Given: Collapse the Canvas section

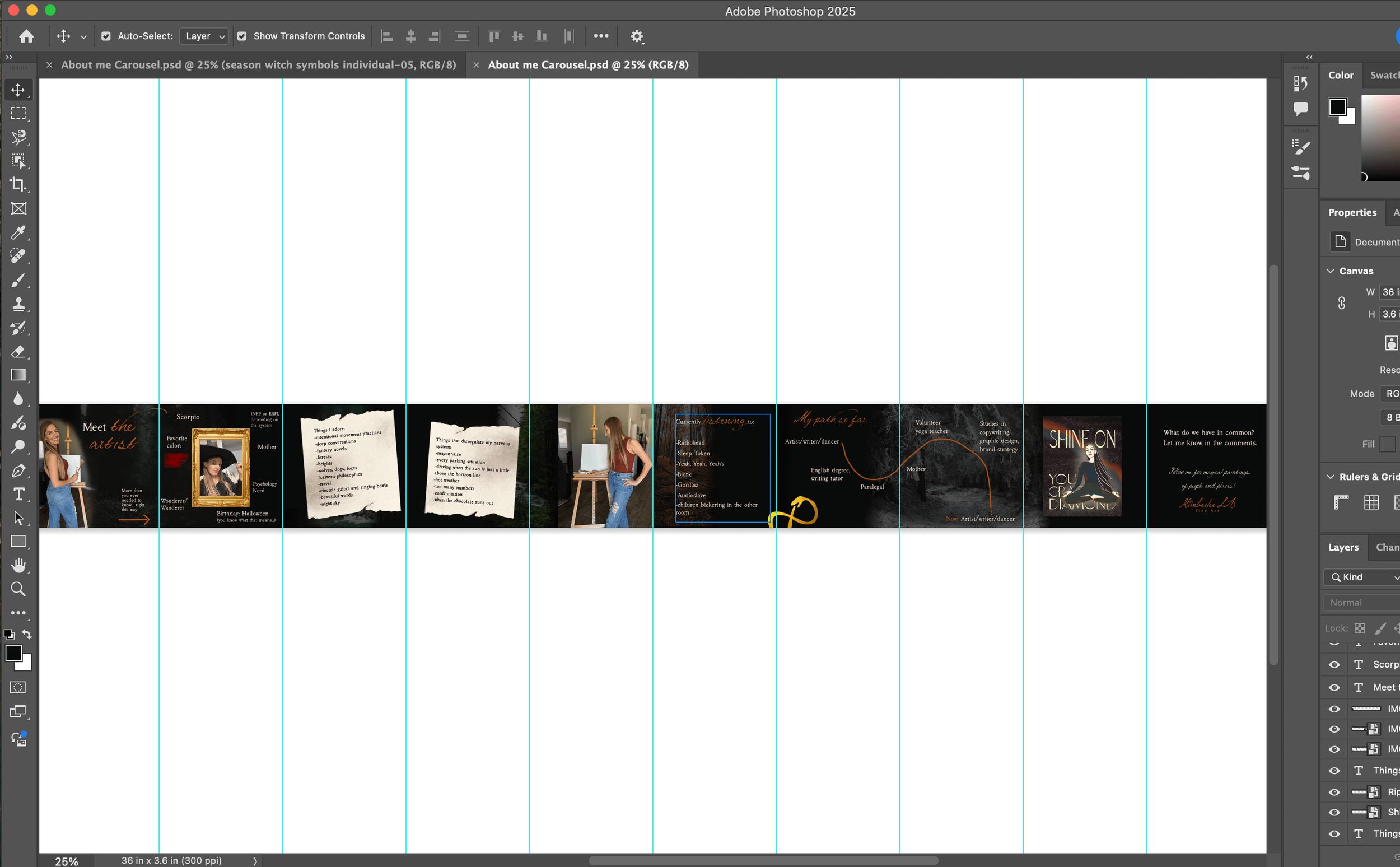Looking at the screenshot, I should [1331, 271].
